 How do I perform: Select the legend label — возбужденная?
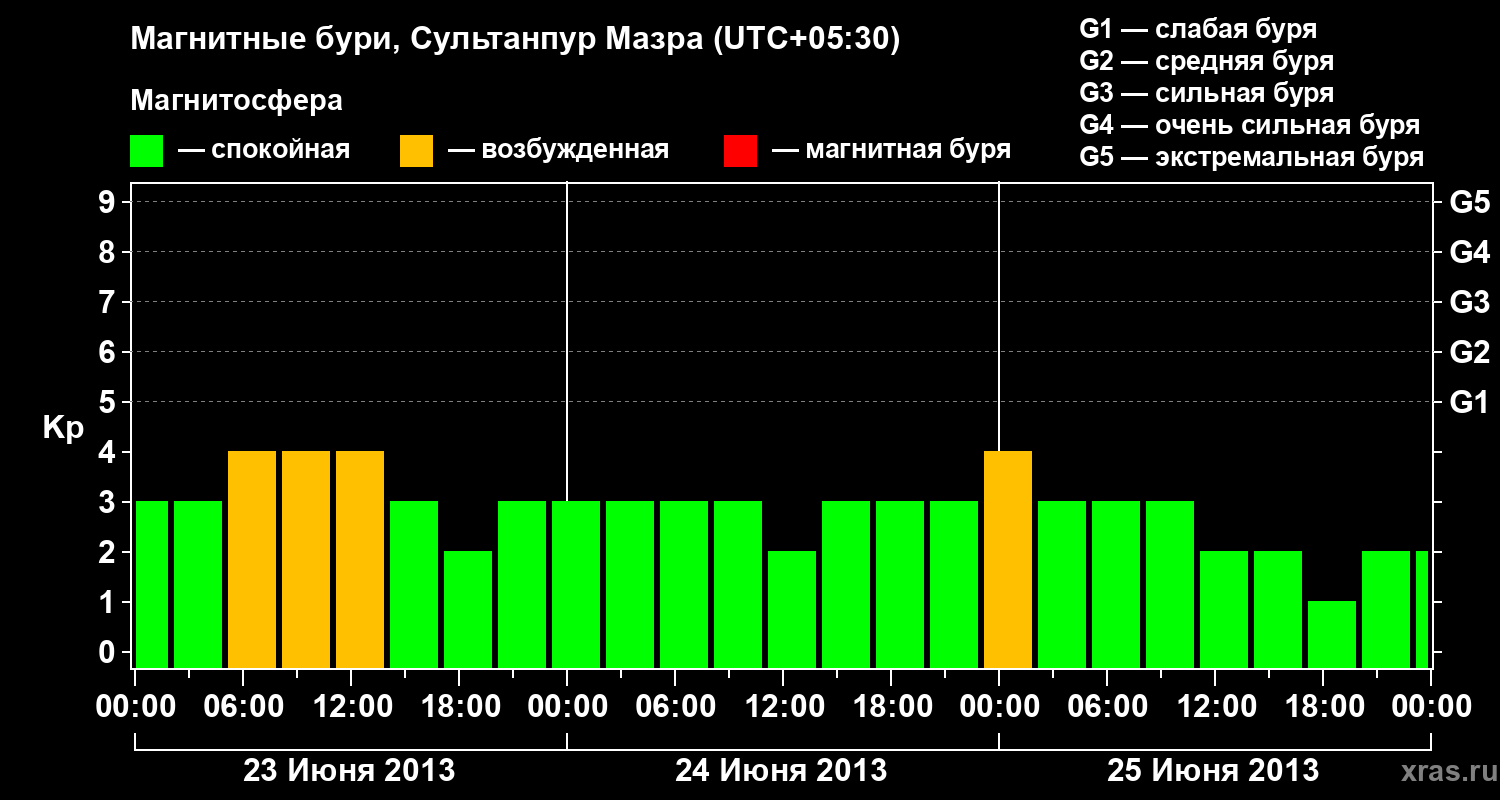tap(558, 150)
